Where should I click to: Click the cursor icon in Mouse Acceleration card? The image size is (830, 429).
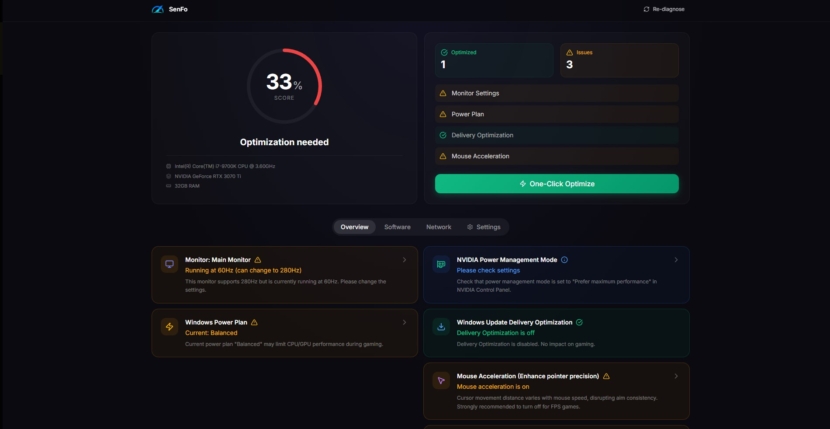click(x=441, y=380)
